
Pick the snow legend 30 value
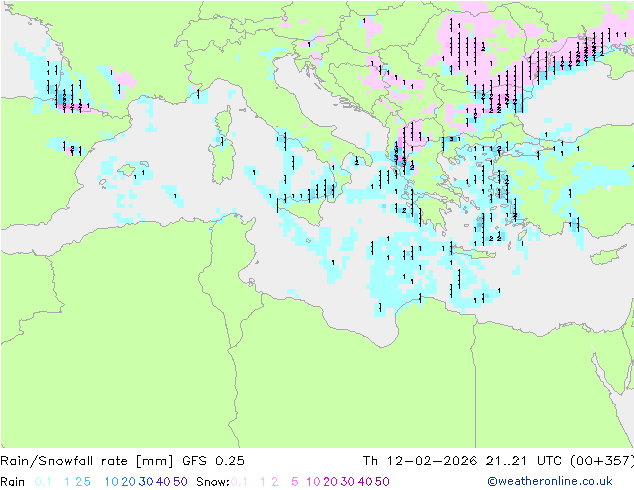point(348,482)
